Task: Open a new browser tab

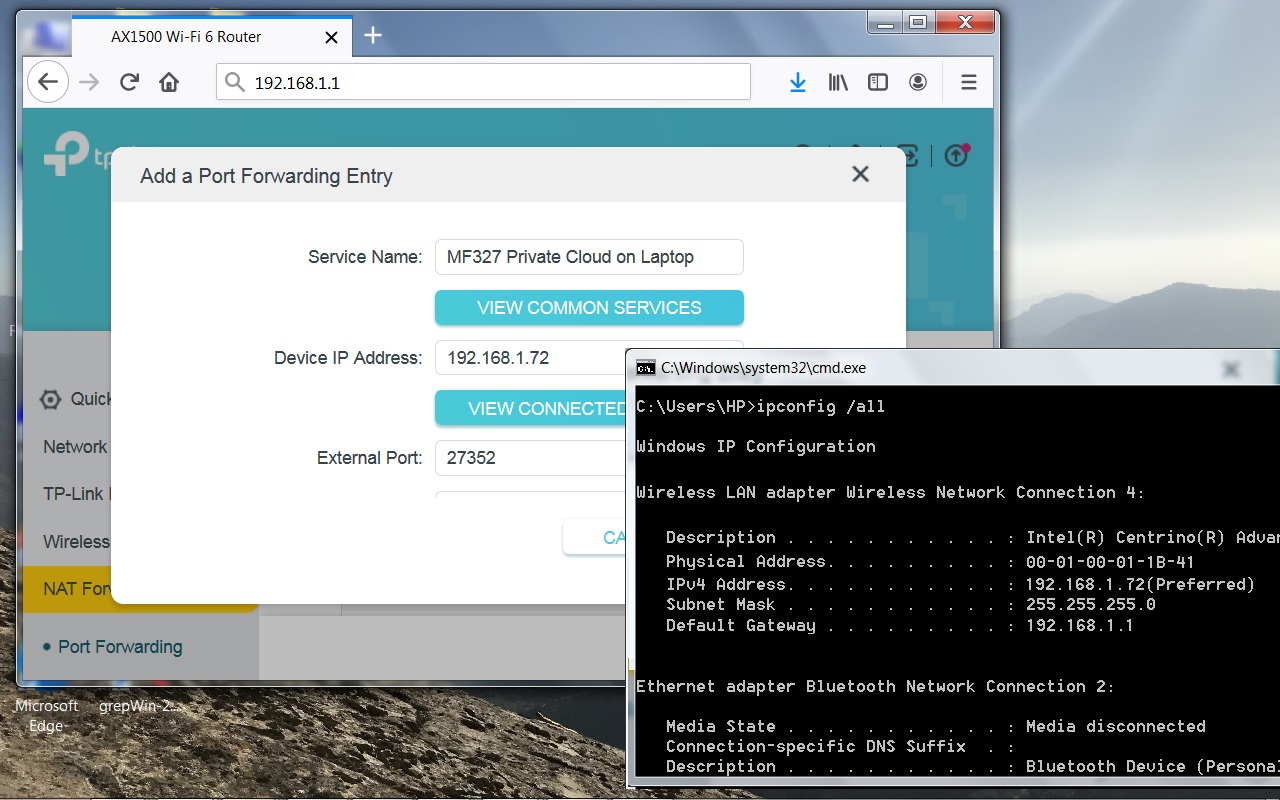Action: [x=373, y=36]
